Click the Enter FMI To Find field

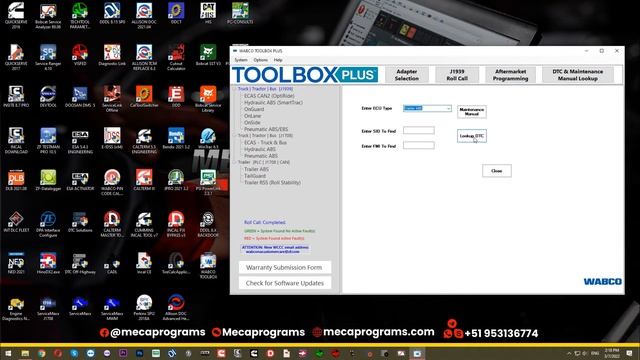click(418, 145)
